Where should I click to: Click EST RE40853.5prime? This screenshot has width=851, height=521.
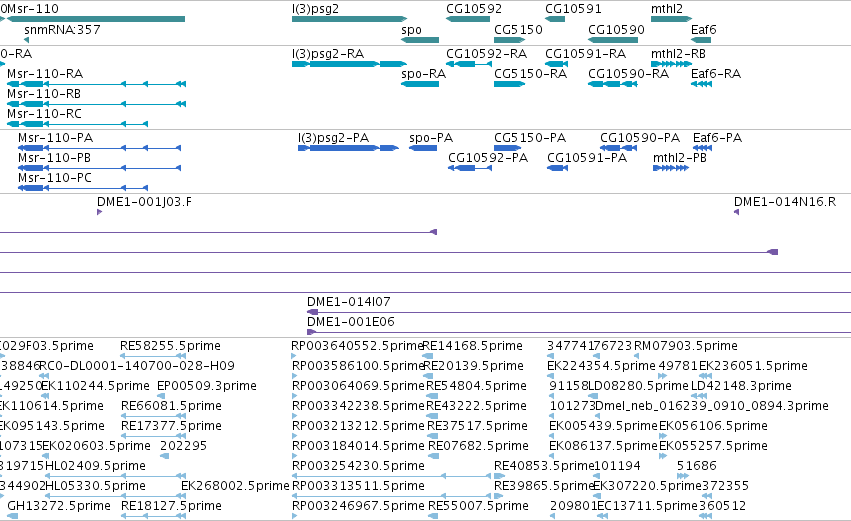click(499, 476)
